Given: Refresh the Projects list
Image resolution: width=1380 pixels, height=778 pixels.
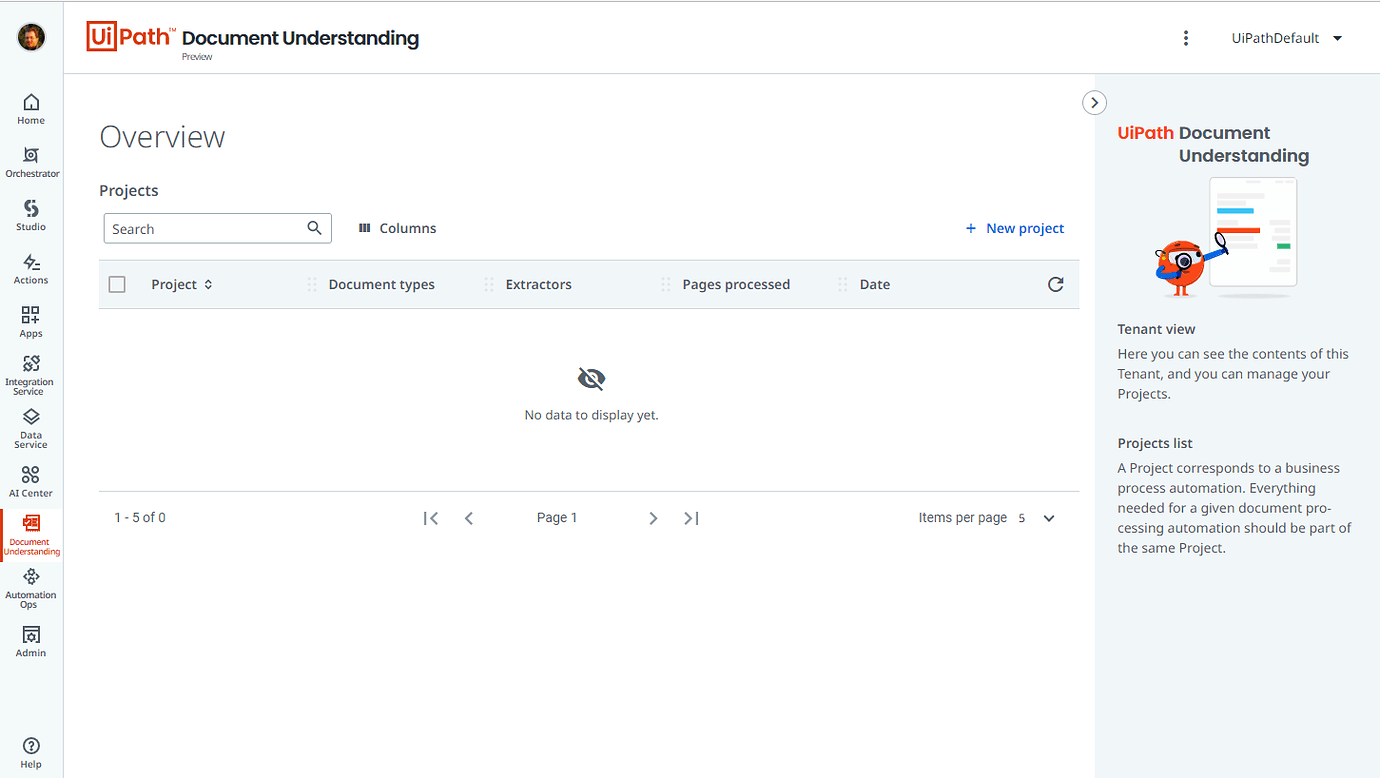Looking at the screenshot, I should 1055,284.
